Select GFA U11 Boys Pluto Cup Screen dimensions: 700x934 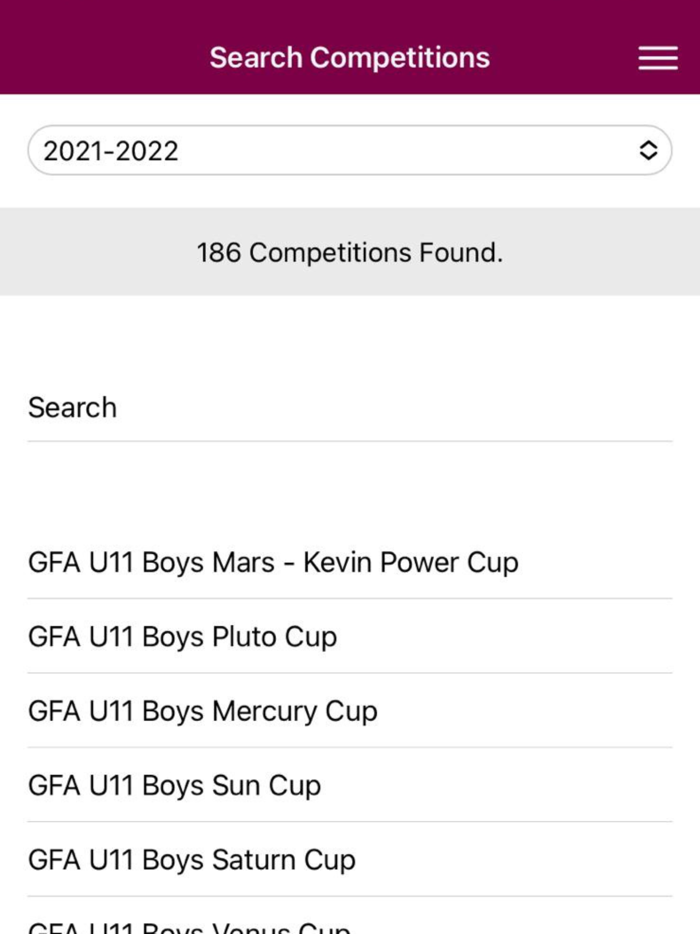coord(182,637)
